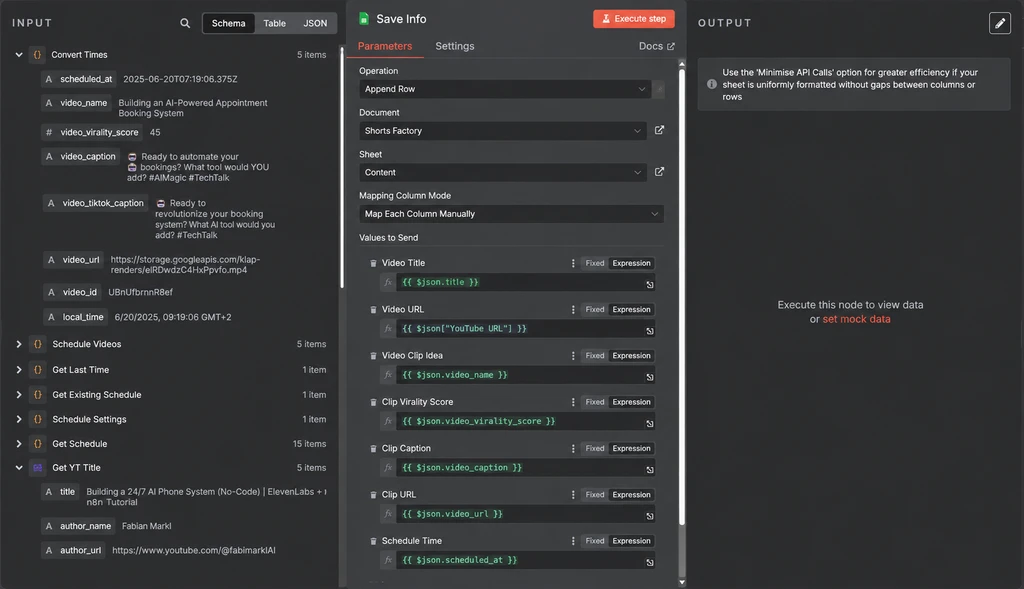Expand the Clip URL expression editor
The image size is (1024, 589).
(650, 517)
